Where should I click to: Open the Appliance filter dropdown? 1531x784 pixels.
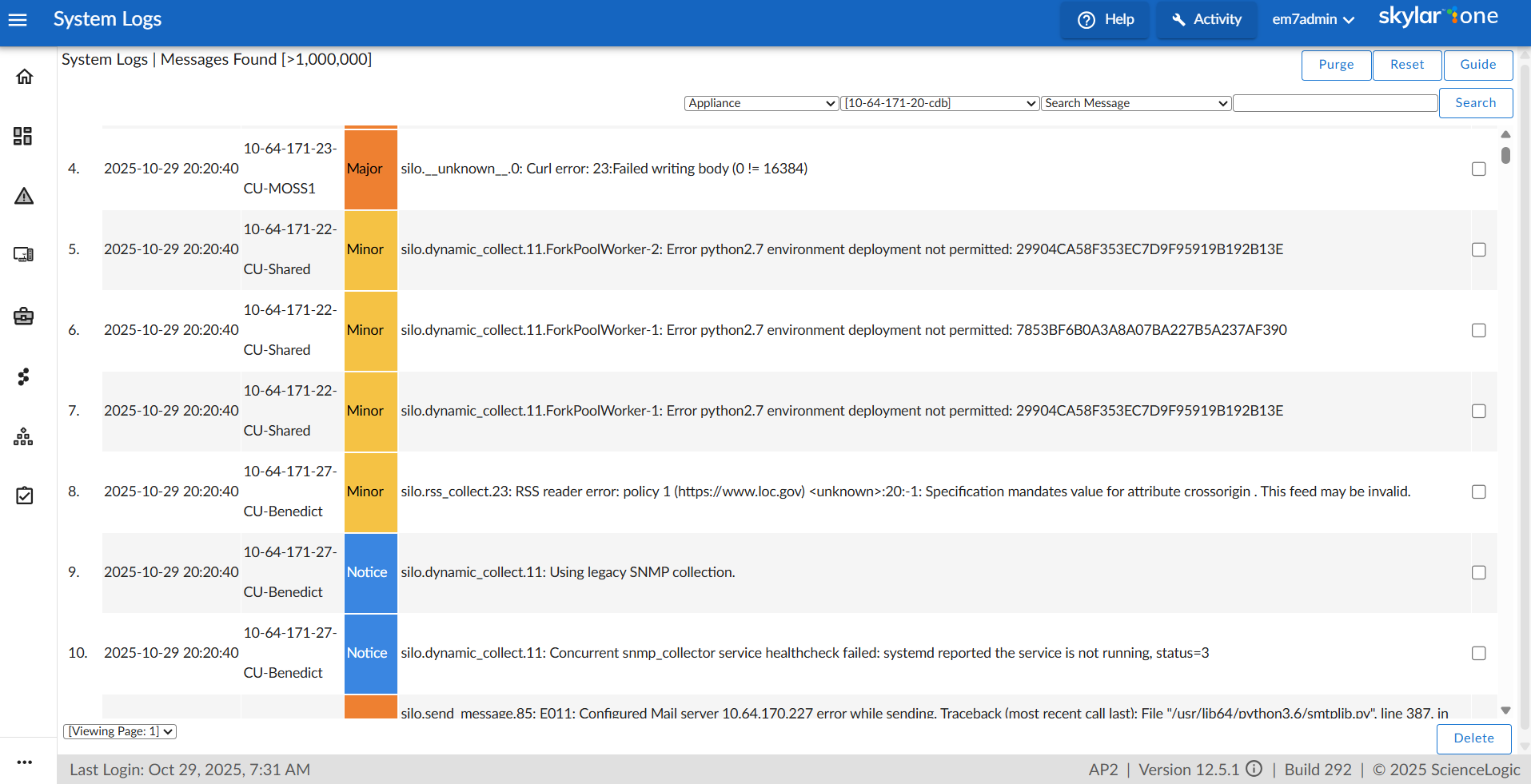click(761, 103)
